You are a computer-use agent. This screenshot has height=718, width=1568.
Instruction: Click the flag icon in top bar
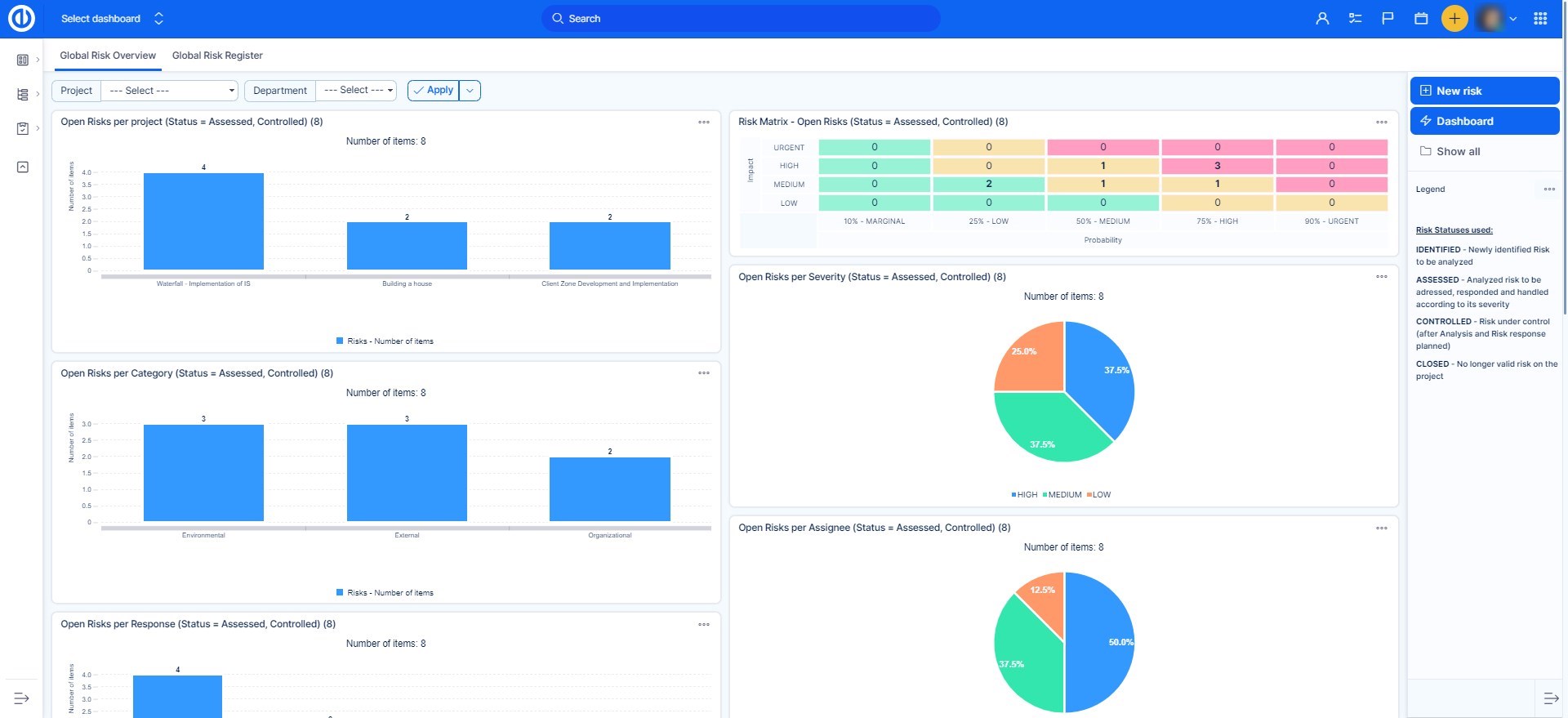coord(1388,18)
